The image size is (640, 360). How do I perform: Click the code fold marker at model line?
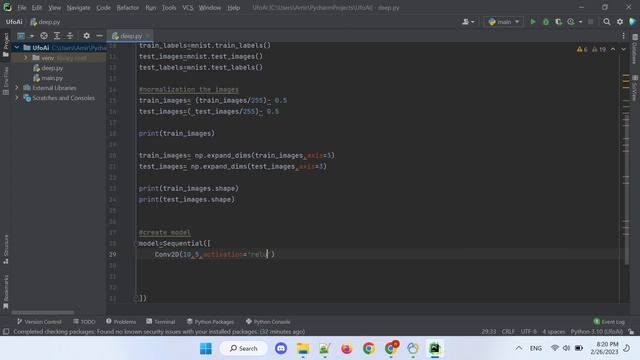(136, 244)
